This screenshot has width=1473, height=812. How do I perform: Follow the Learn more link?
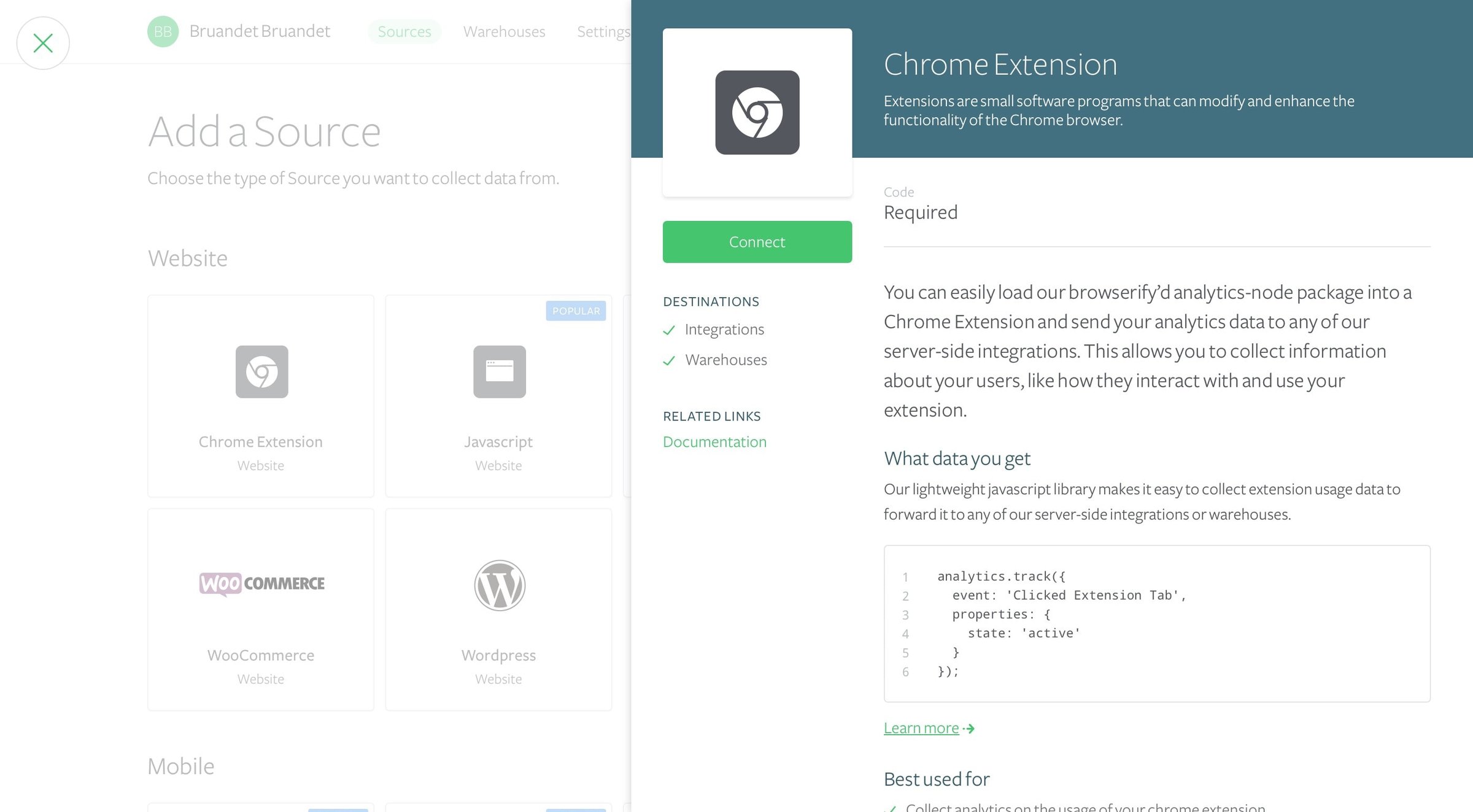pos(921,728)
